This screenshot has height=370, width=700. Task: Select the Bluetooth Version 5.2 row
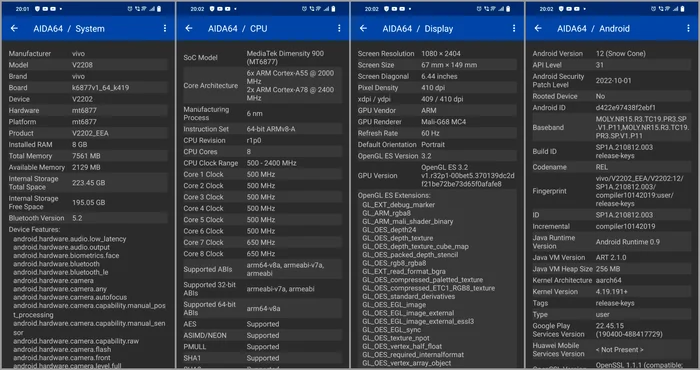(x=88, y=218)
